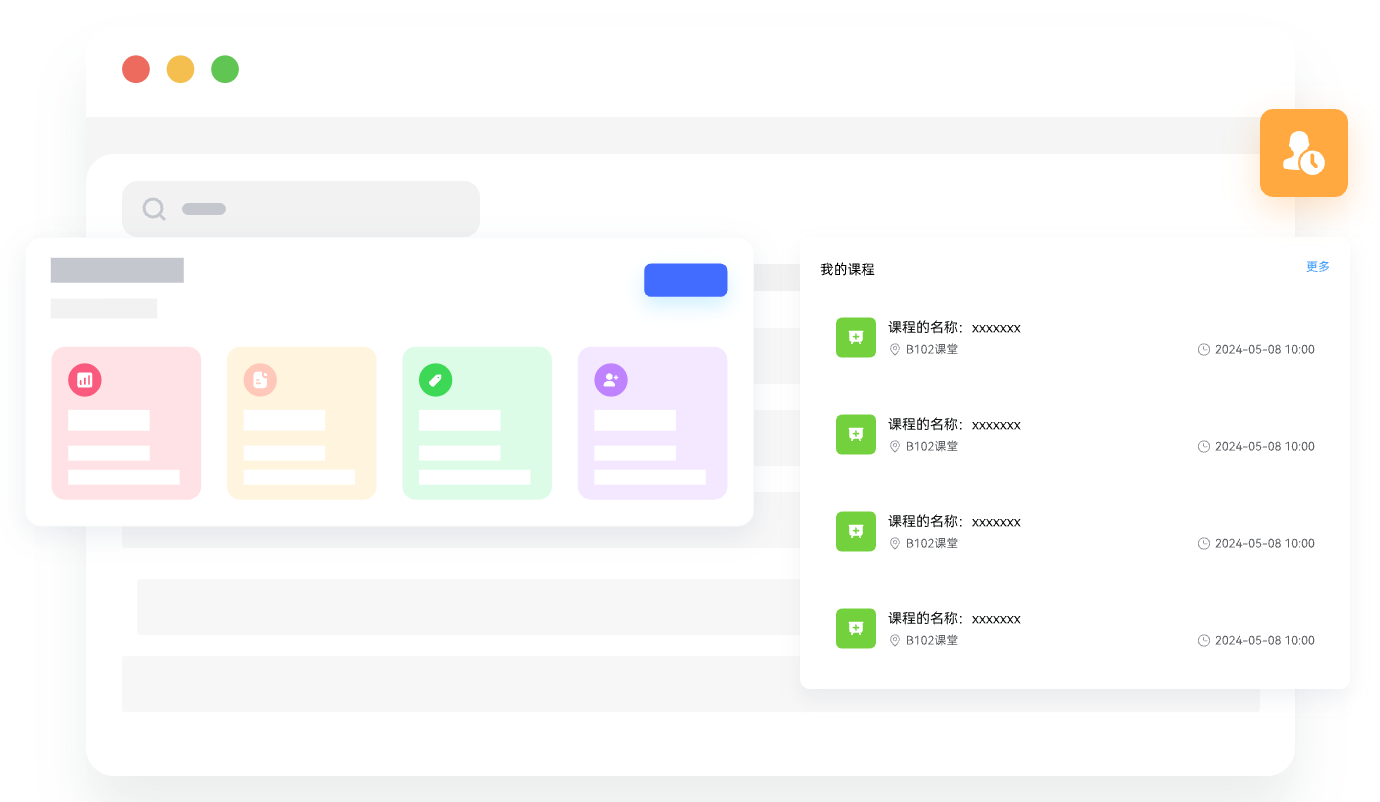Click the orange user-with-clock floating icon
This screenshot has height=802, width=1380.
tap(1304, 153)
